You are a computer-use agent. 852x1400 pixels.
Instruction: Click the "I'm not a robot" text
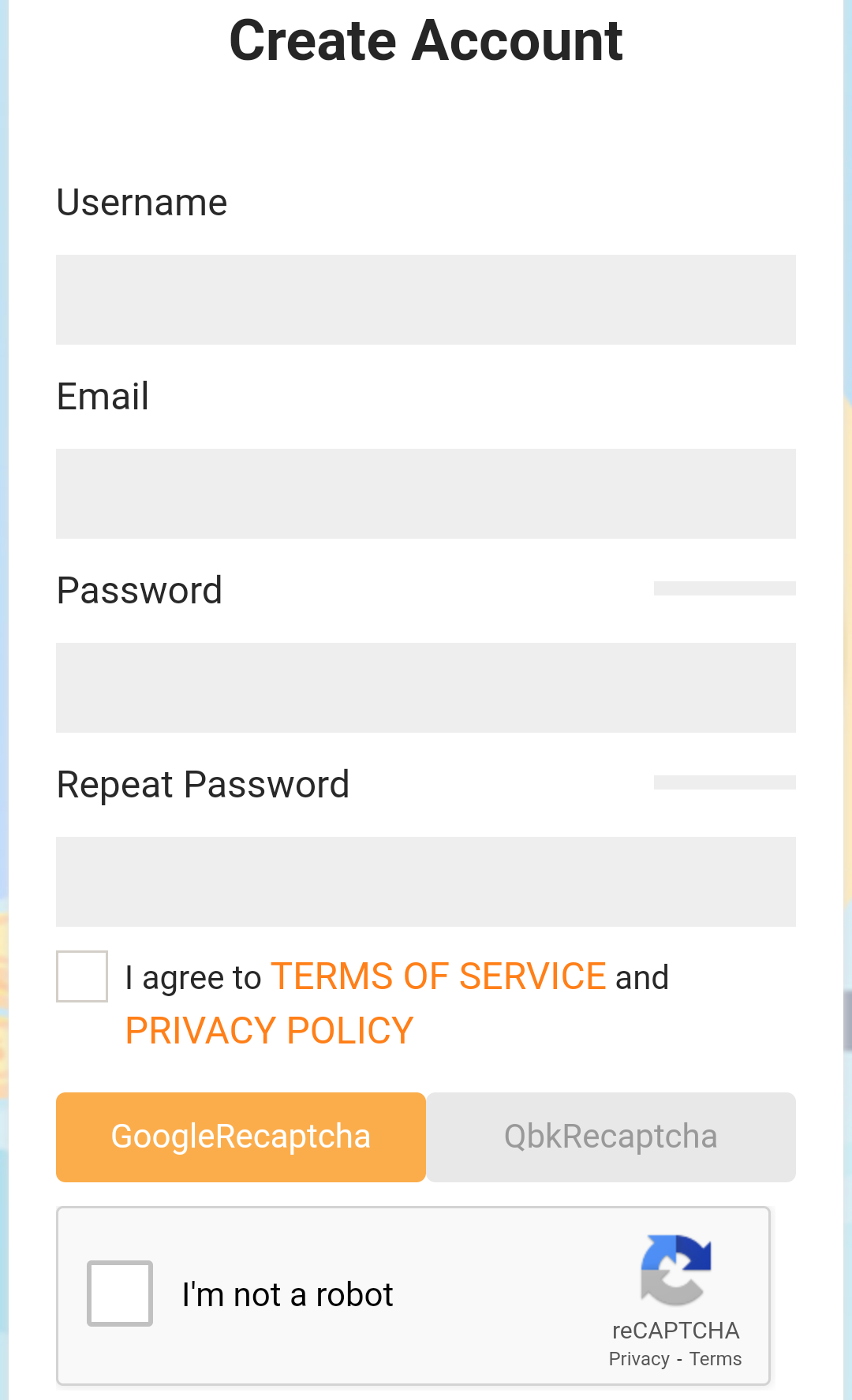[287, 1295]
